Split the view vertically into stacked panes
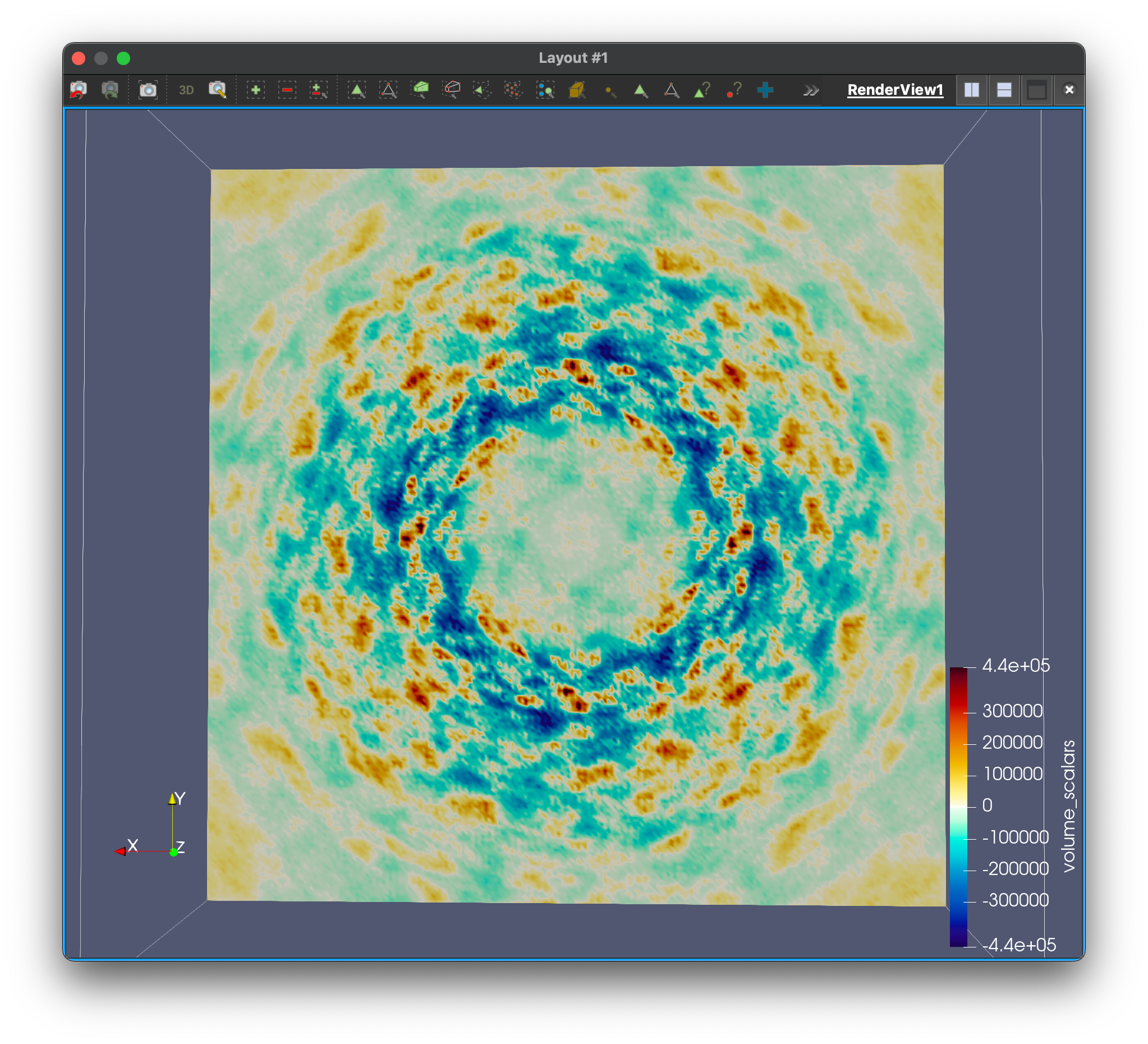 click(1004, 89)
